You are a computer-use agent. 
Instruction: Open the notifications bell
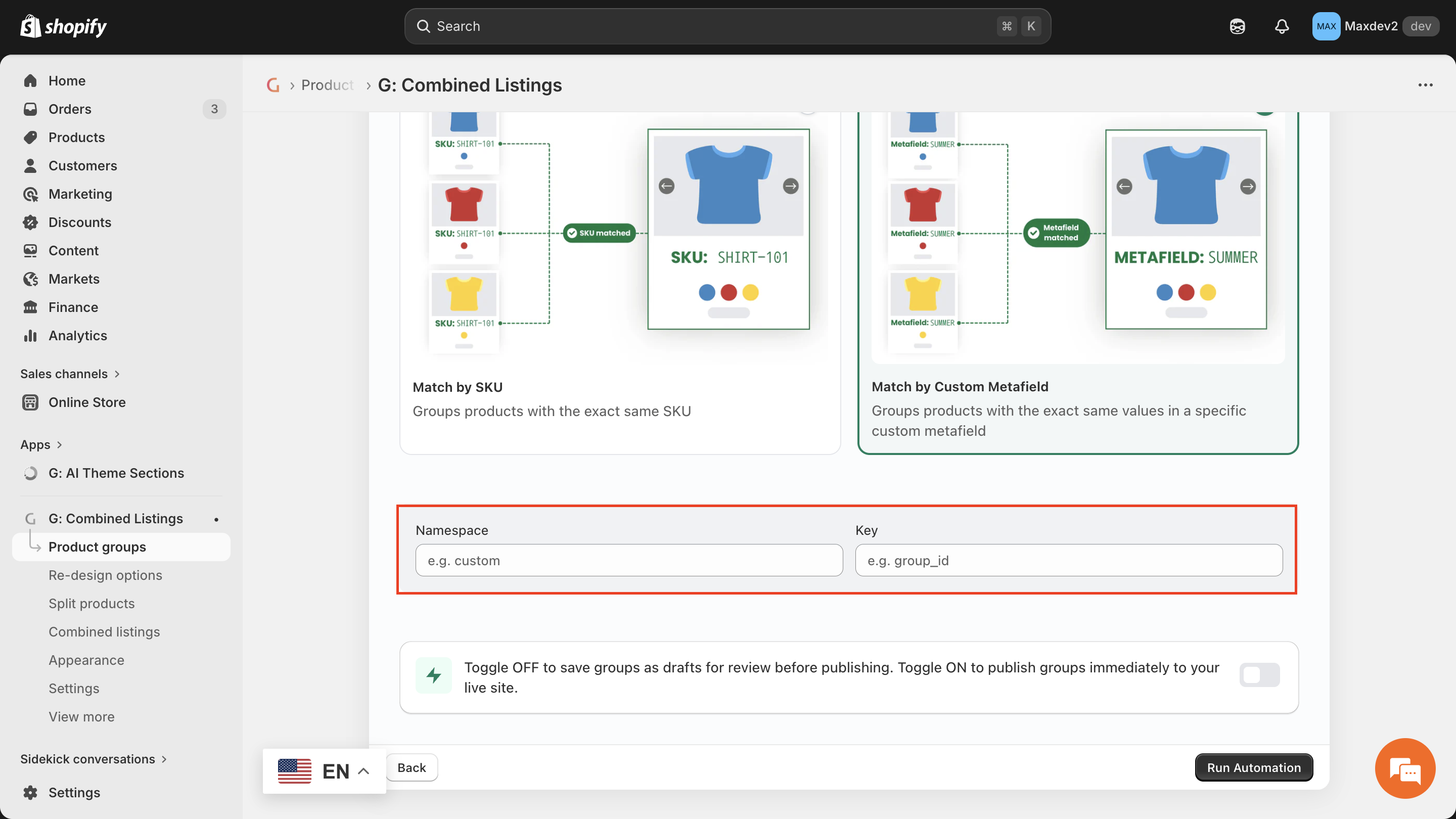tap(1282, 27)
